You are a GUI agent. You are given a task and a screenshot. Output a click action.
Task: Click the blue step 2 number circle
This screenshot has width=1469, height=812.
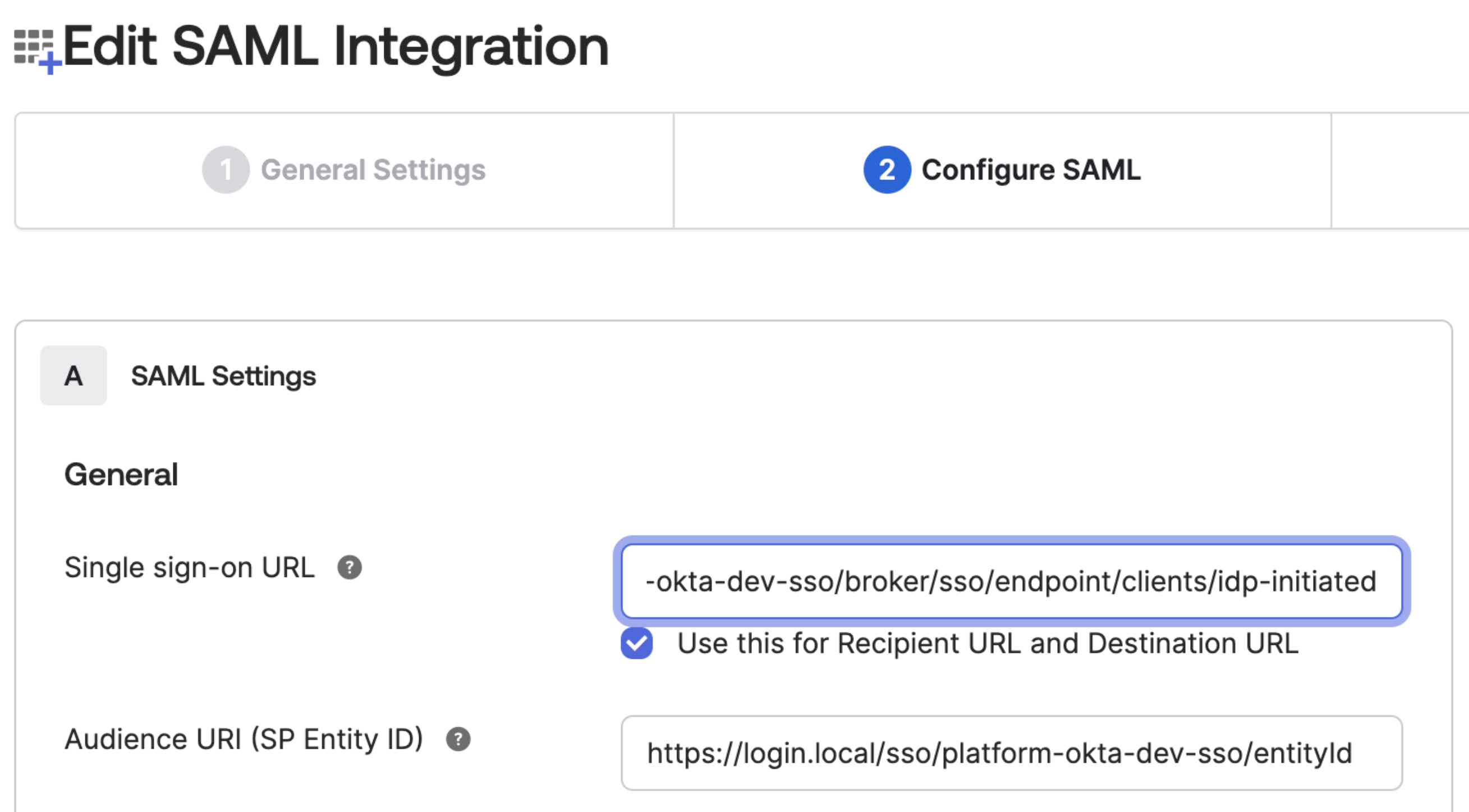[x=886, y=169]
